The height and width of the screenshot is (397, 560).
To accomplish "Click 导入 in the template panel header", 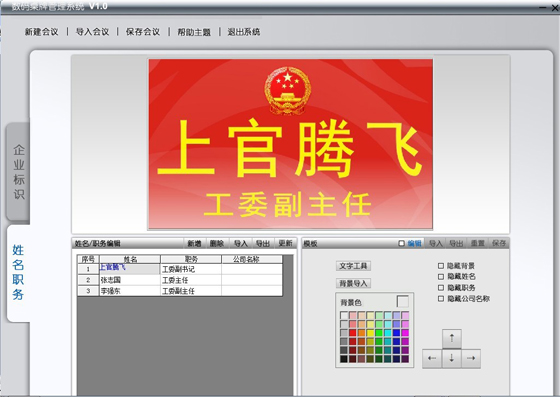I will click(x=435, y=243).
